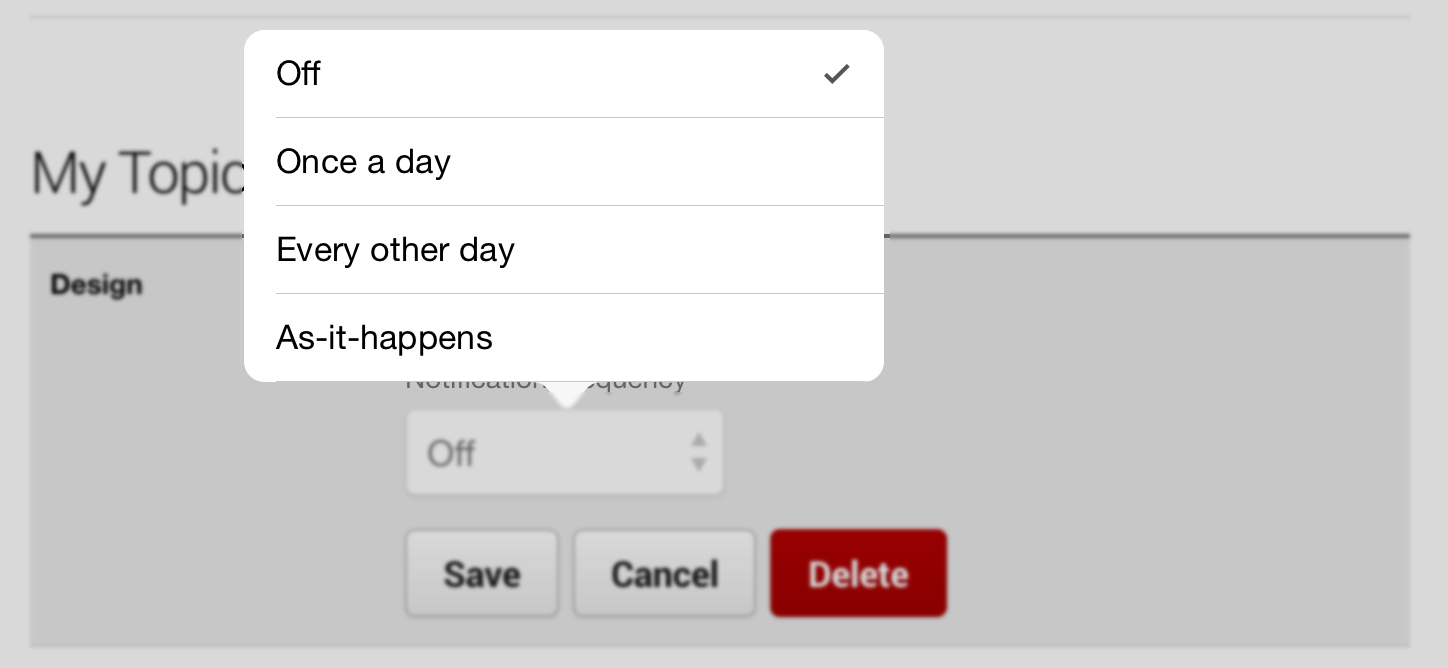
Task: Choose "Once a day" frequency
Action: pos(564,162)
